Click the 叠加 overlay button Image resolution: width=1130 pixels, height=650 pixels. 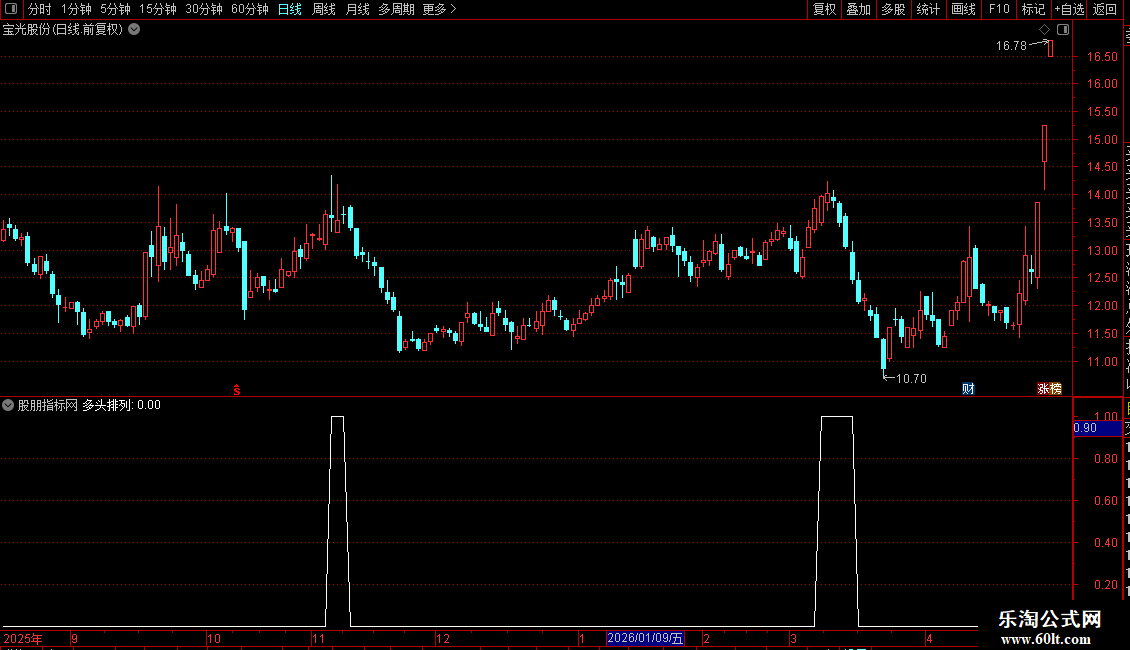[x=859, y=9]
